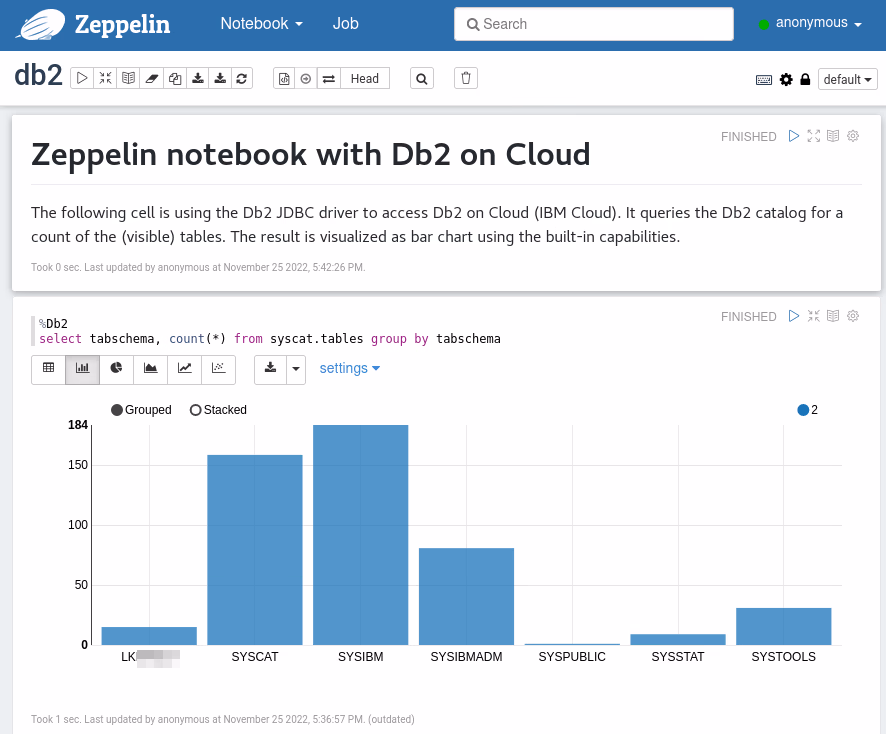Open the anonymous user menu
Viewport: 886px width, 734px height.
click(810, 23)
